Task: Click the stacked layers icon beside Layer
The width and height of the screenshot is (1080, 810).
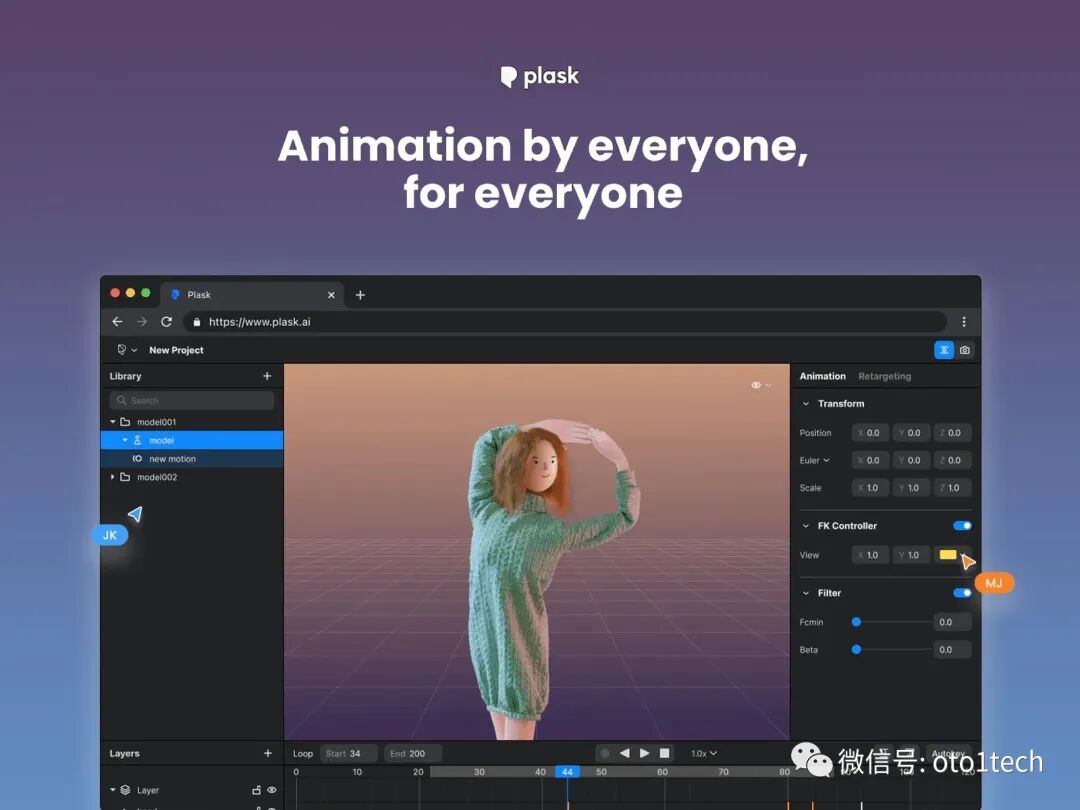Action: point(125,790)
